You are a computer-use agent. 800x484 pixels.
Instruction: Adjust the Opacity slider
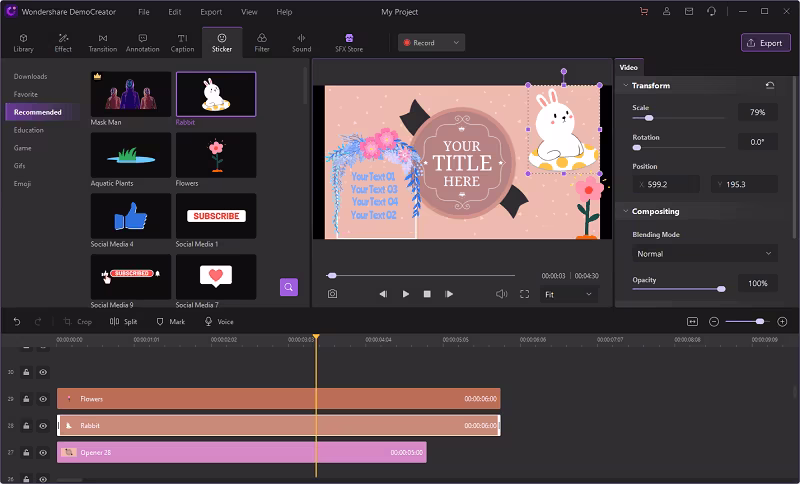pyautogui.click(x=720, y=289)
